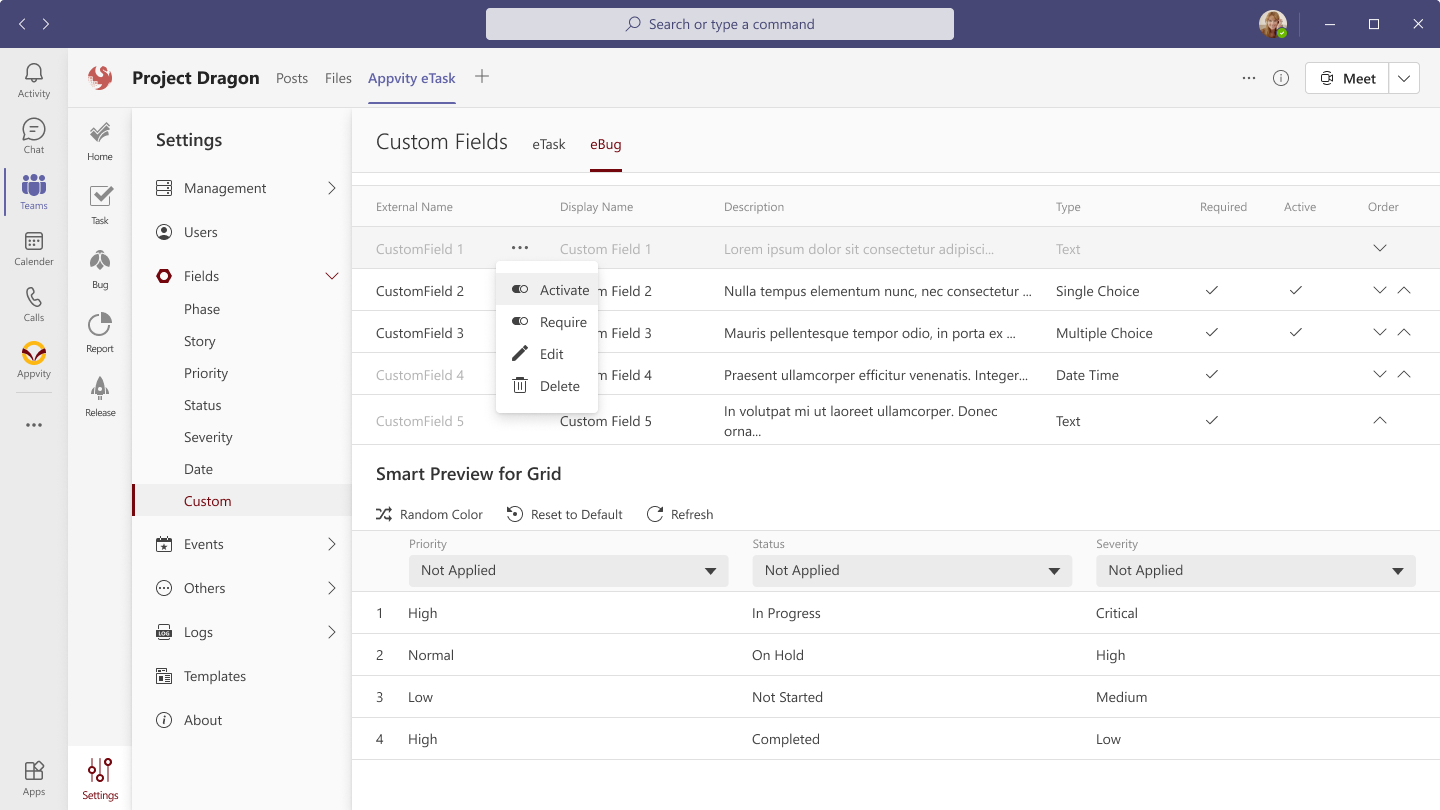Open the Release section

99,395
